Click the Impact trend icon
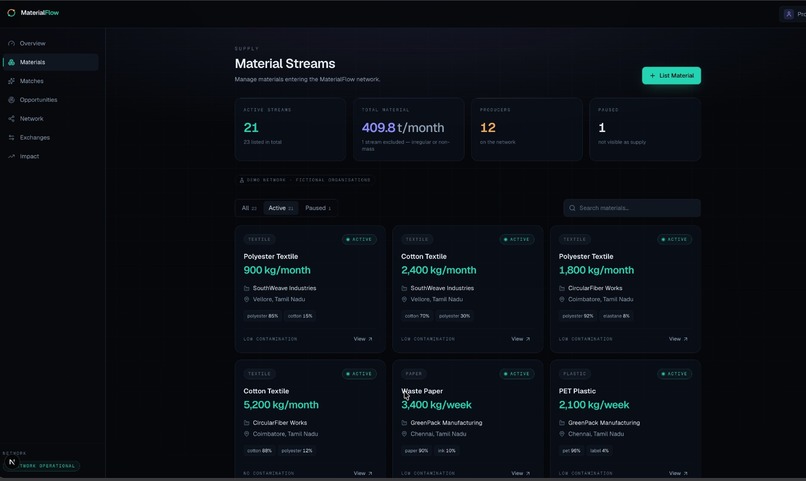Screen dimensions: 806x481 (x=11, y=156)
